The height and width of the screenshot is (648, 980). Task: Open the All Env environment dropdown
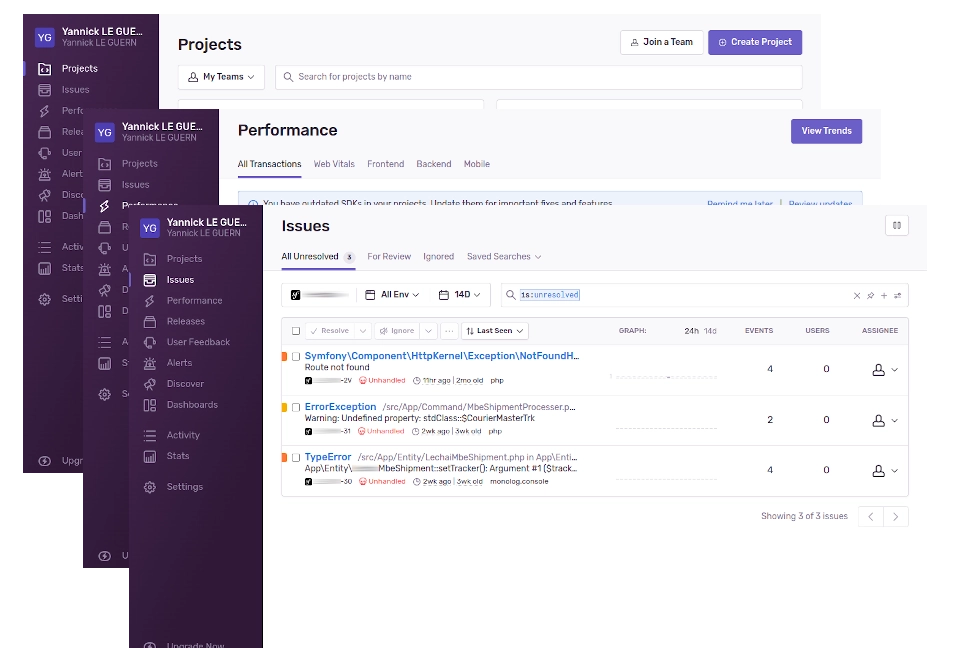coord(392,295)
